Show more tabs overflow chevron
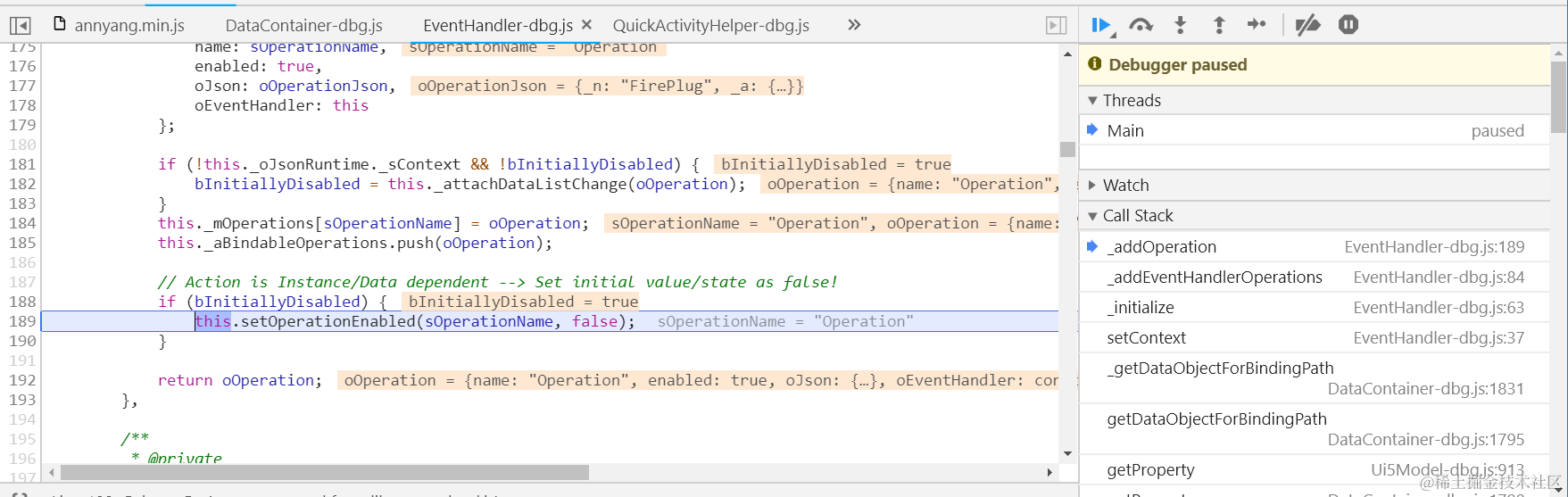This screenshot has width=1568, height=497. (854, 25)
